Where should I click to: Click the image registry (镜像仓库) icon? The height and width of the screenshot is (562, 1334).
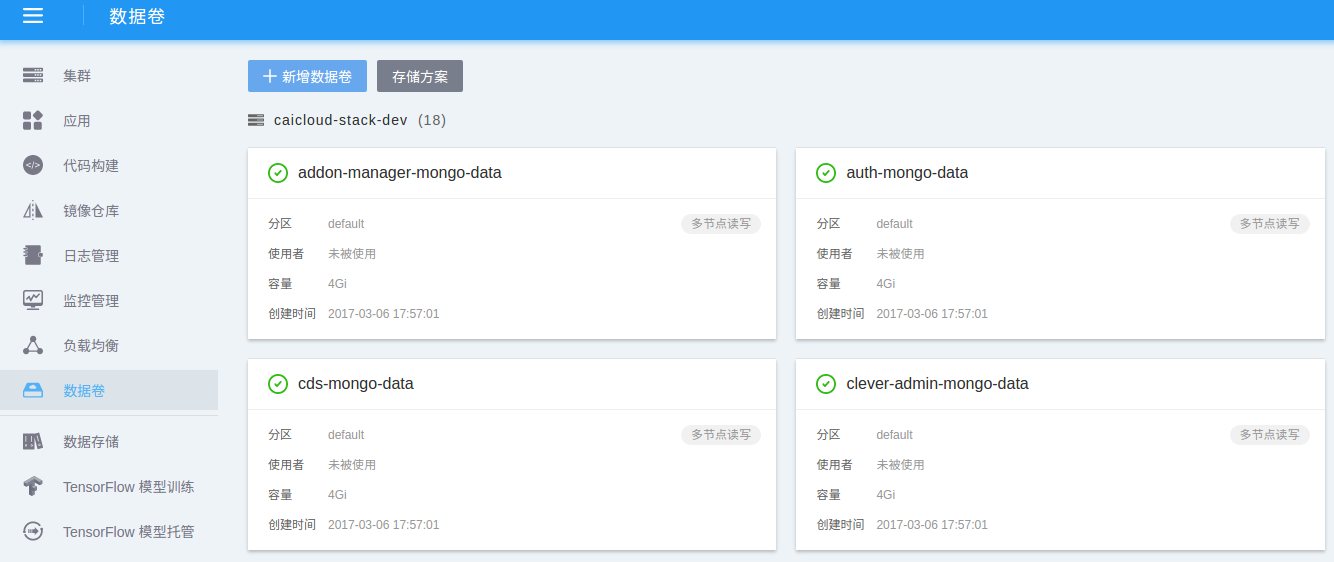point(33,211)
